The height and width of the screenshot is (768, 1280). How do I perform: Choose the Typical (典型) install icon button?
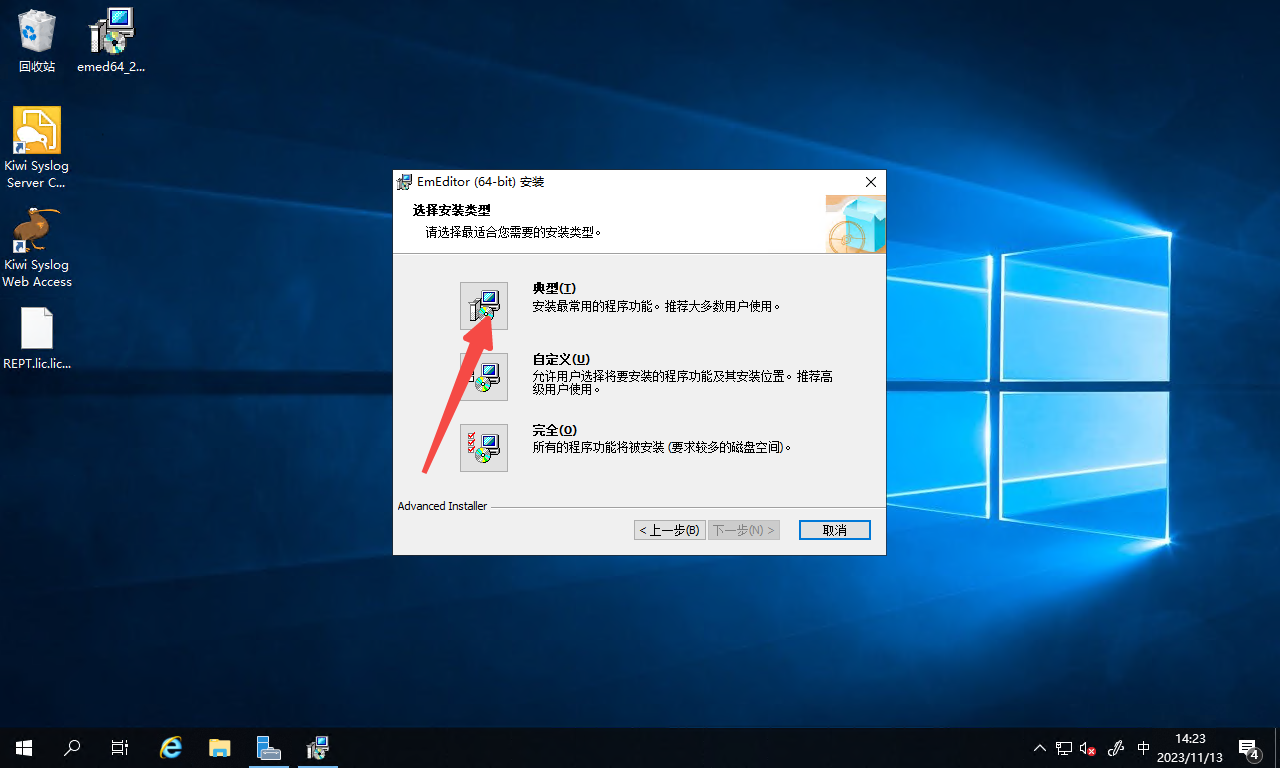pyautogui.click(x=484, y=306)
